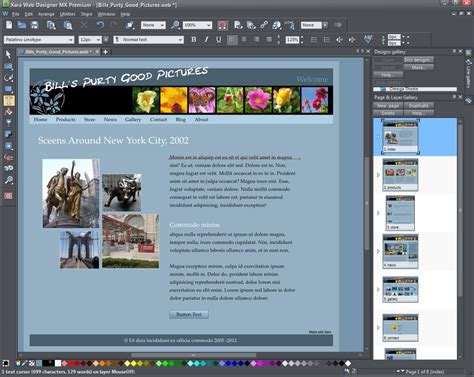The image size is (474, 377).
Task: Select the Transparency wine glass tool
Action: point(8,123)
